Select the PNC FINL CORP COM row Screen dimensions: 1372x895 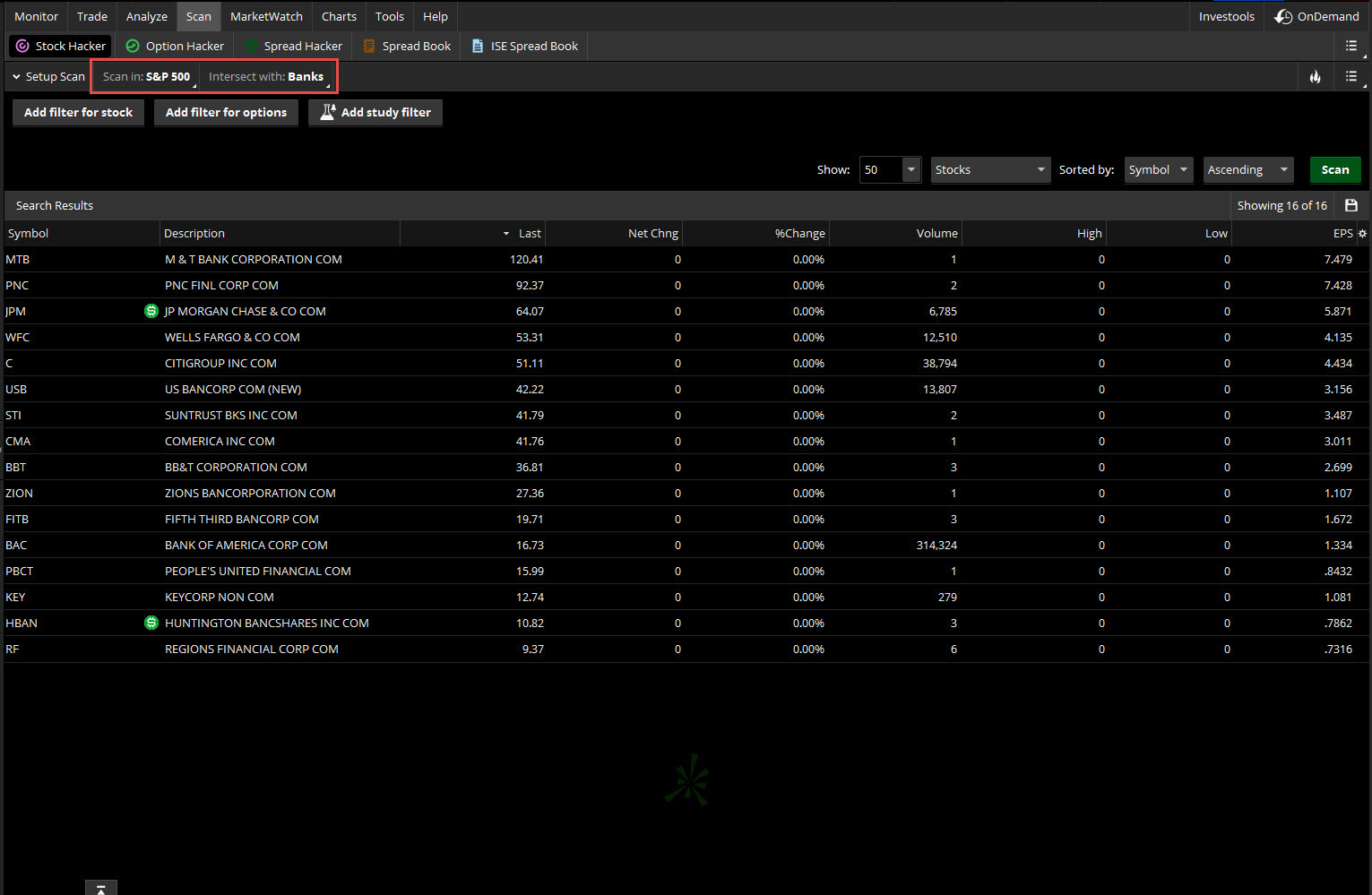686,285
